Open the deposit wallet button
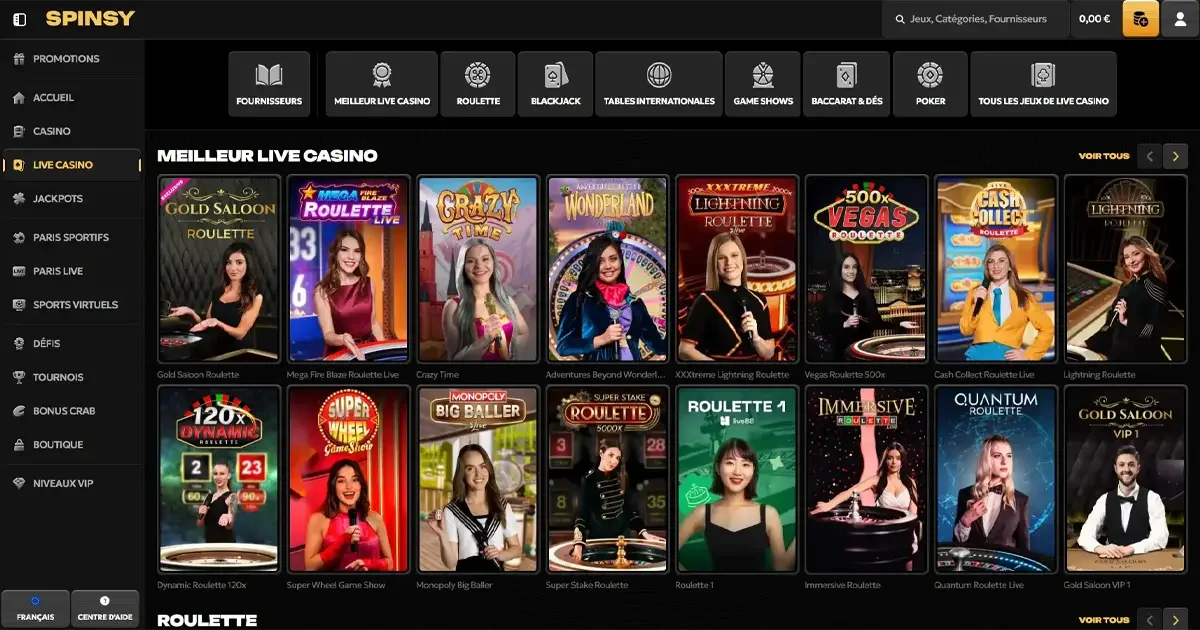The height and width of the screenshot is (630, 1200). pos(1141,19)
